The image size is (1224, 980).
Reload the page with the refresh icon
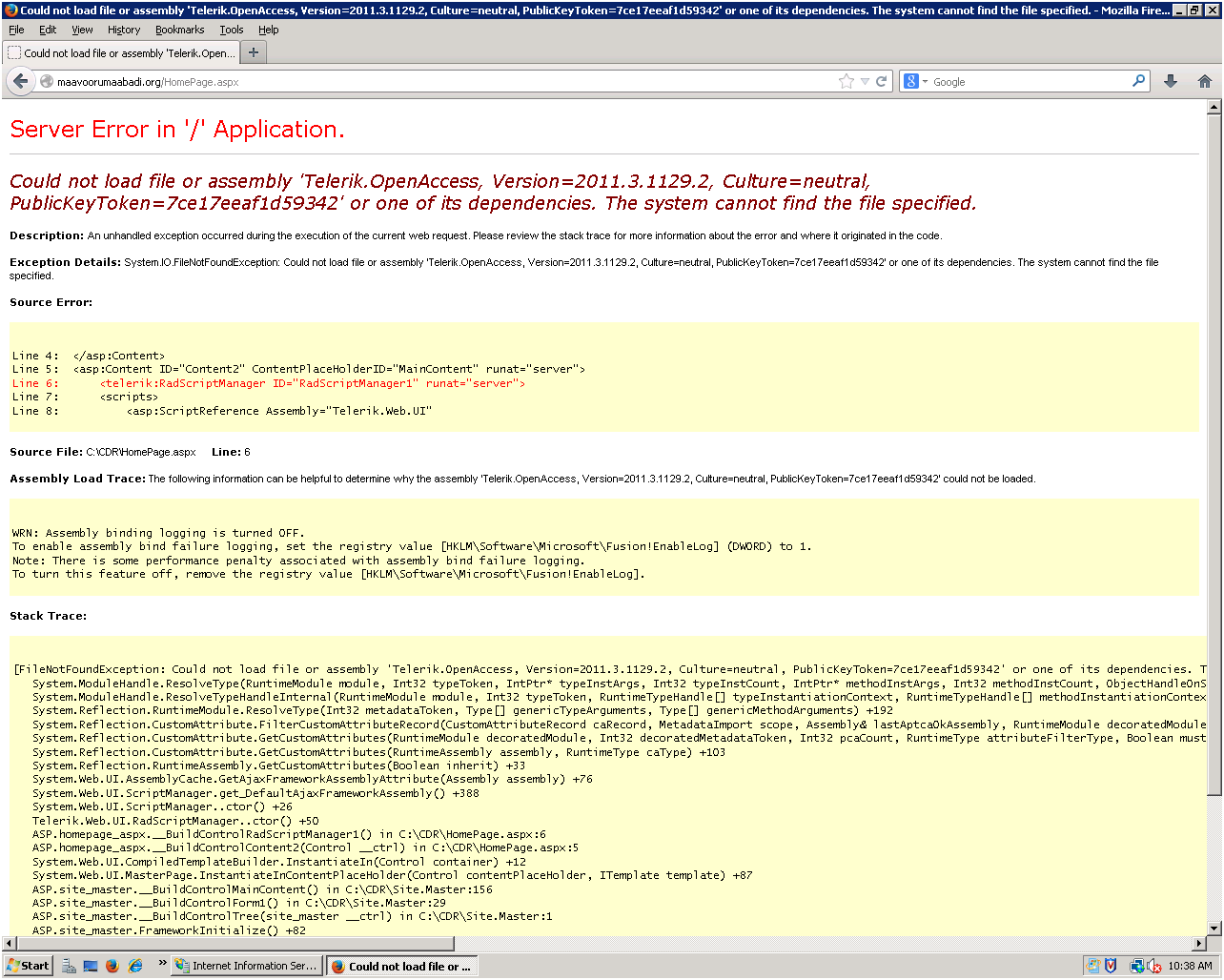point(882,82)
